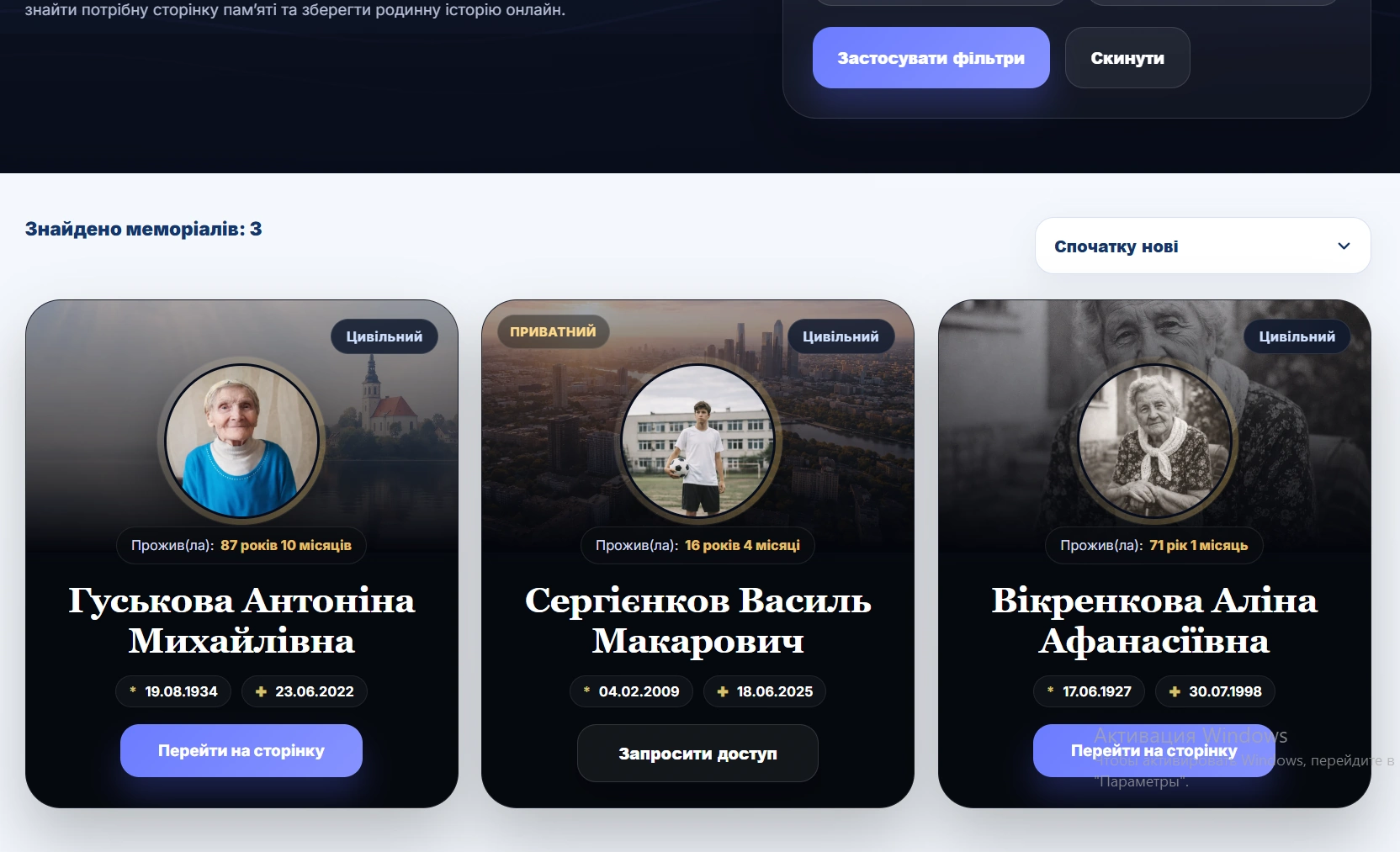Image resolution: width=1400 pixels, height=852 pixels.
Task: Click the cross icon beside 30.07.1998
Action: (1175, 691)
